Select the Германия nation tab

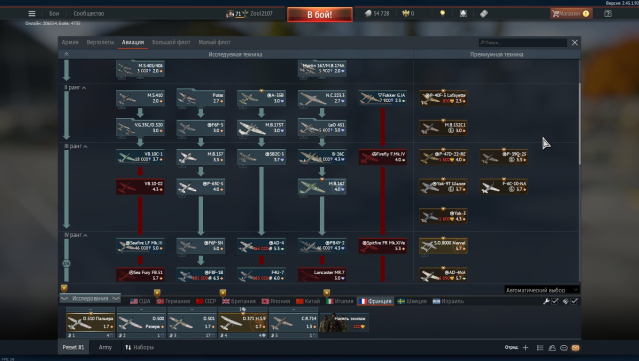click(174, 301)
